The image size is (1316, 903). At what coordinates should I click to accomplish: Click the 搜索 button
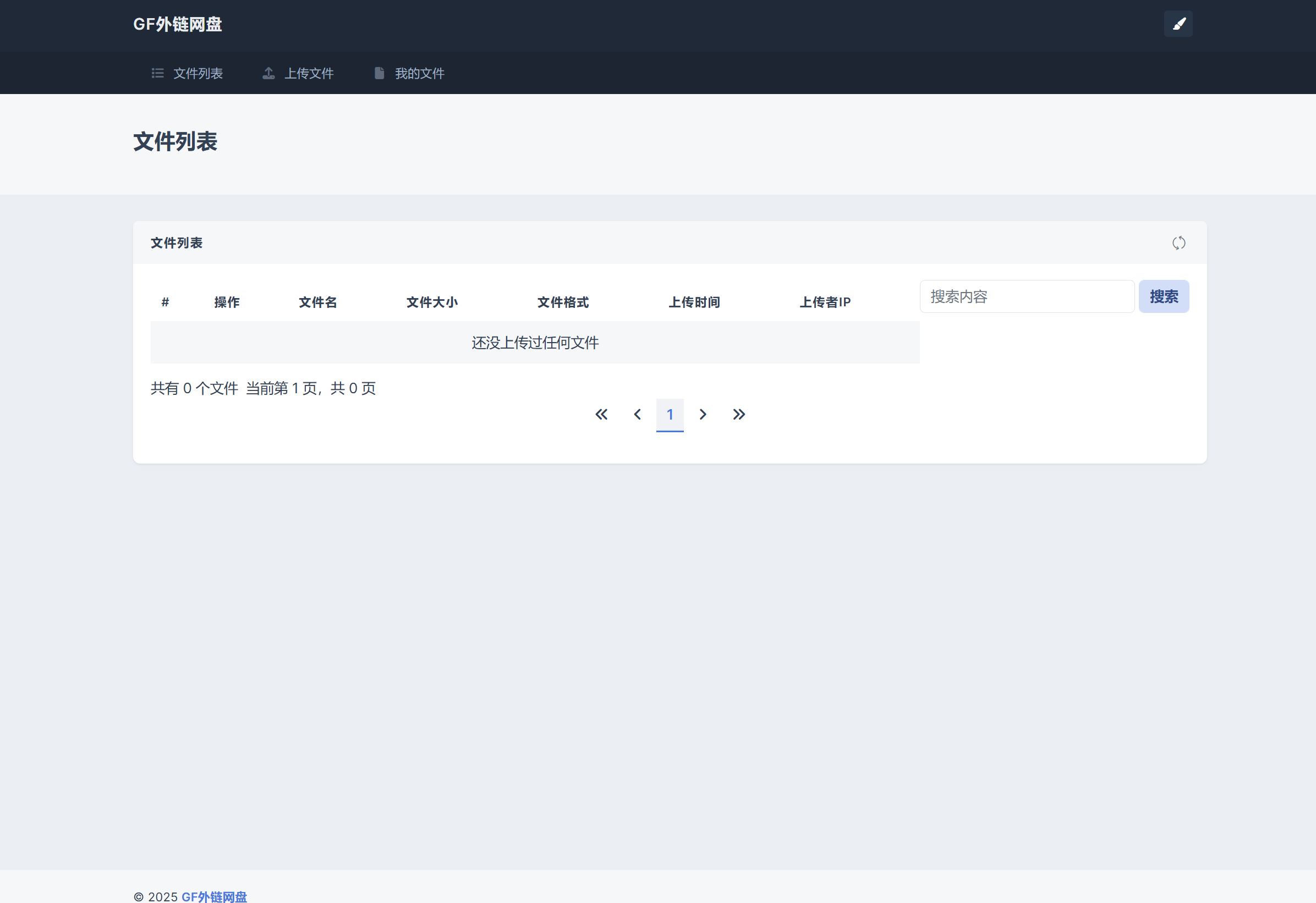click(1164, 296)
